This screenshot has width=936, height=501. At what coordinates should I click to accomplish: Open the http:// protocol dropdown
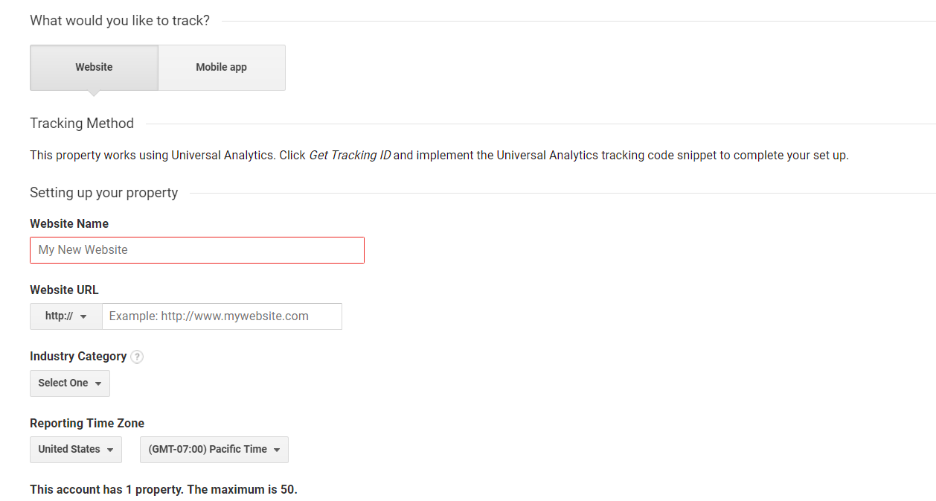tap(66, 316)
